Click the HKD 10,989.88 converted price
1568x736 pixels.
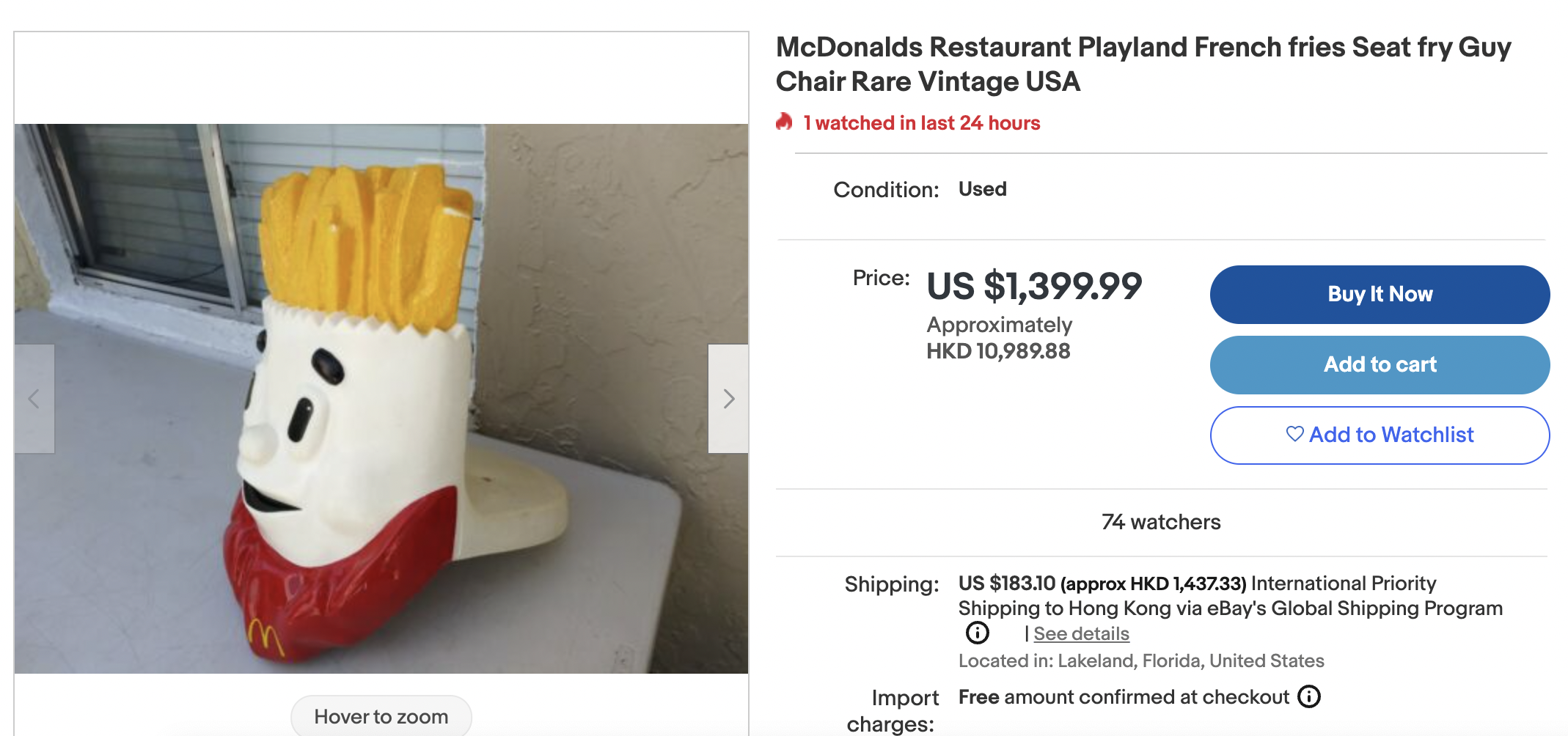998,351
